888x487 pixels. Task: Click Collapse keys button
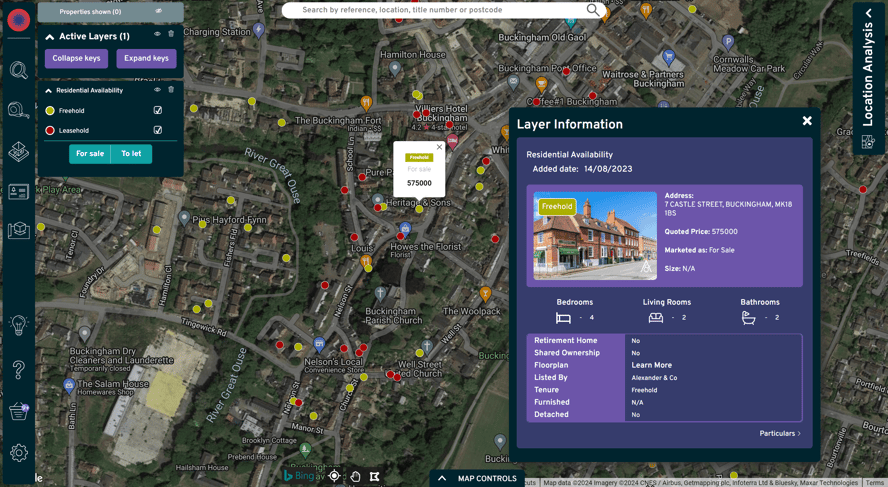click(x=76, y=58)
